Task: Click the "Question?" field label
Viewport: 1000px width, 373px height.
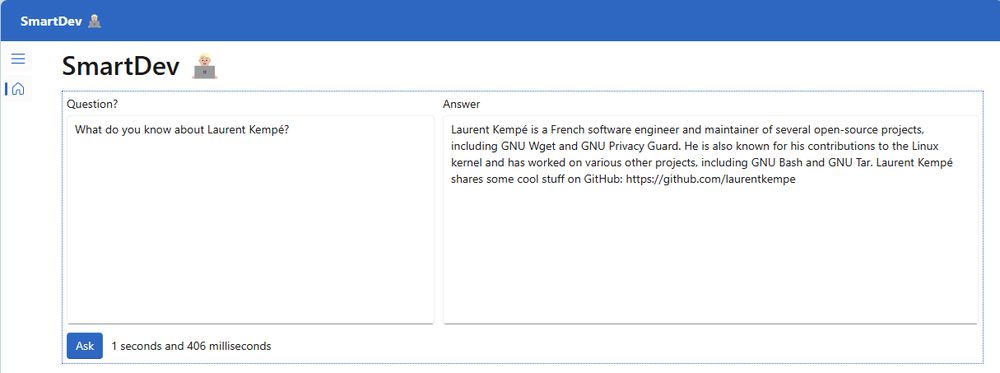Action: pyautogui.click(x=92, y=104)
